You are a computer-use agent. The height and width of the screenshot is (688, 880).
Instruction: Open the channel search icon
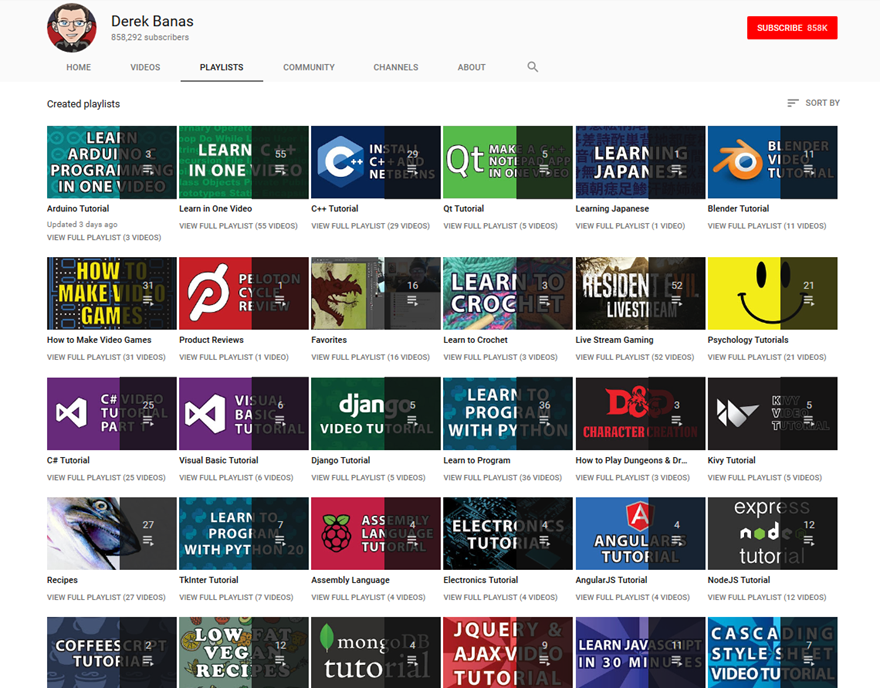(532, 67)
